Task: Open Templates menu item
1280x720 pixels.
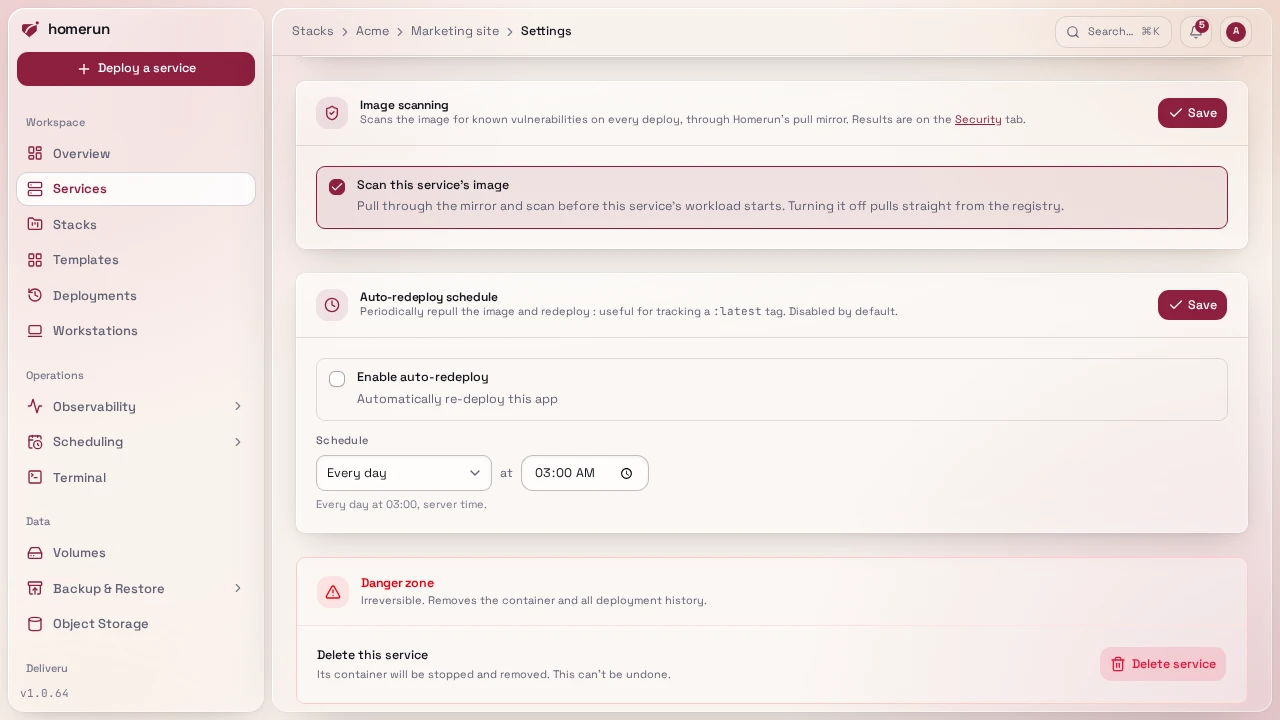Action: (136, 260)
